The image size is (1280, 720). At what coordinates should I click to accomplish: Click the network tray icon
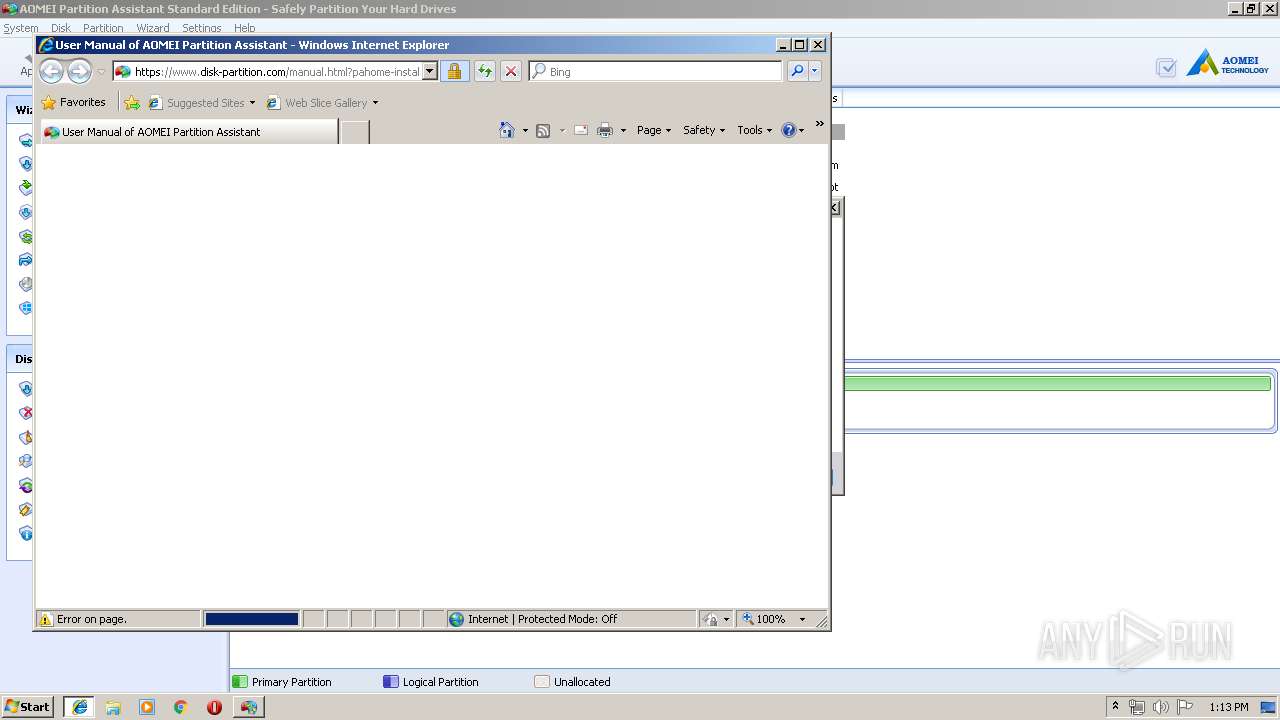click(1137, 707)
